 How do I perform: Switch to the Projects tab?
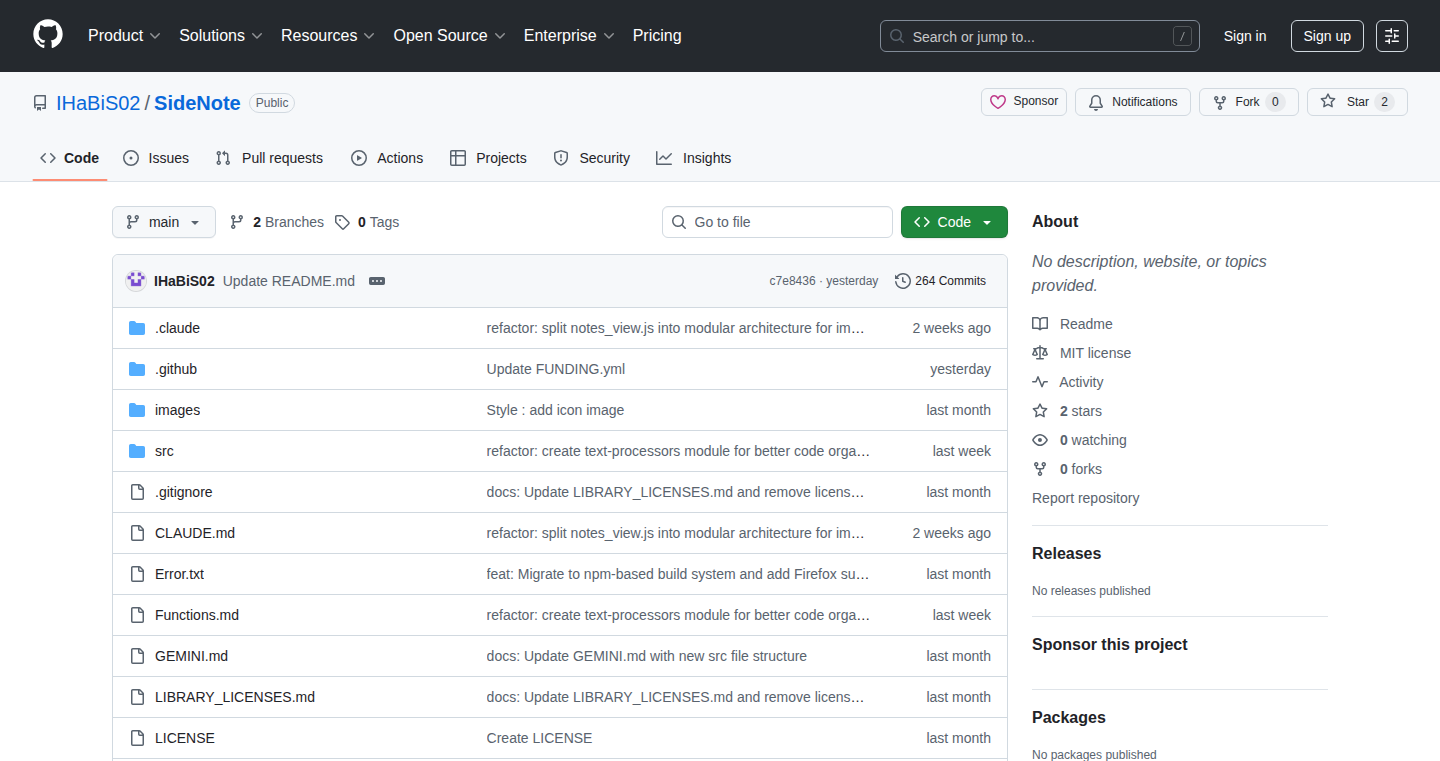[488, 158]
